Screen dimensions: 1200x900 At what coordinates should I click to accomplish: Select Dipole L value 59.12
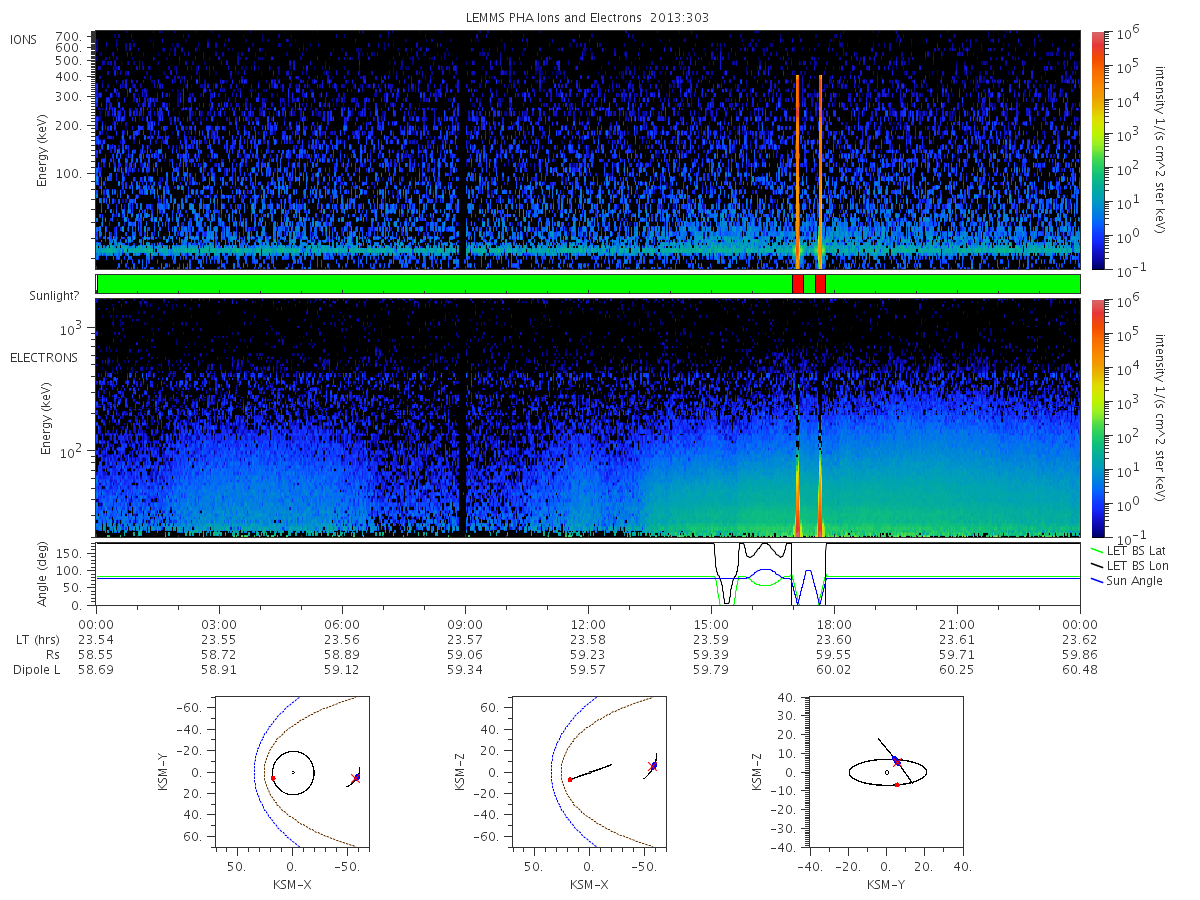click(x=342, y=670)
